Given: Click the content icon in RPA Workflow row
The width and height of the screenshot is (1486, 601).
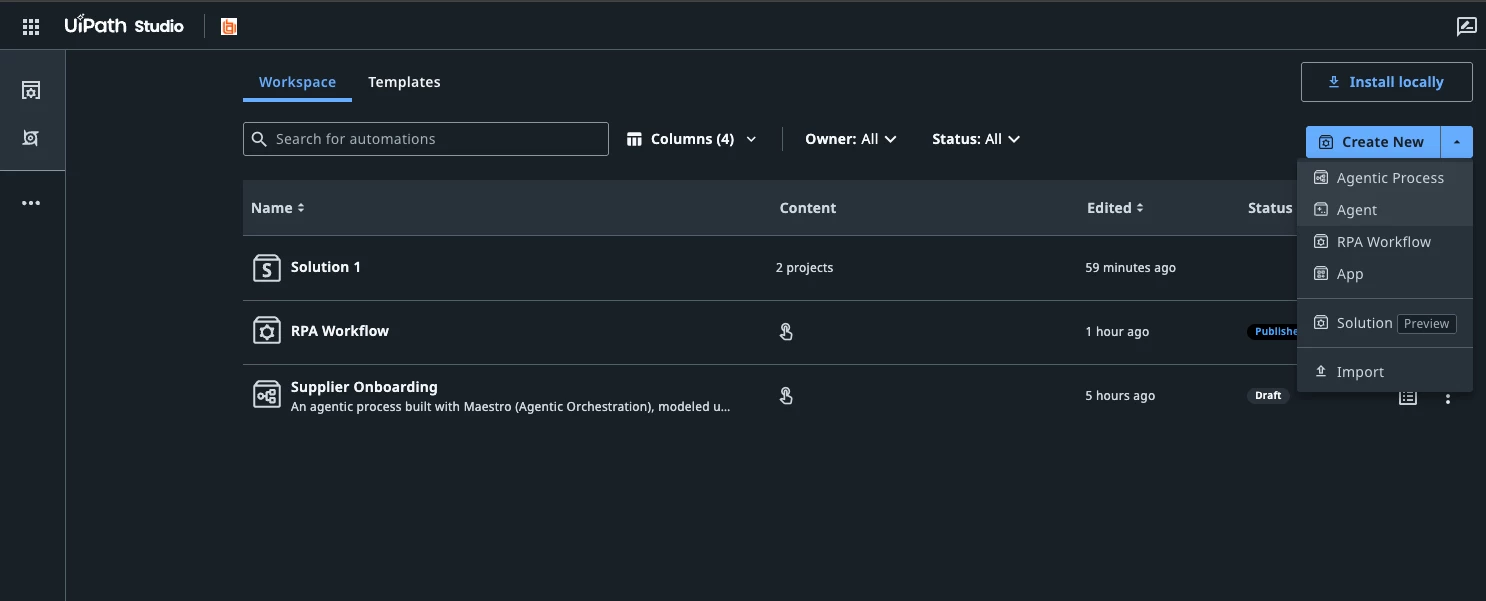Looking at the screenshot, I should tap(786, 332).
